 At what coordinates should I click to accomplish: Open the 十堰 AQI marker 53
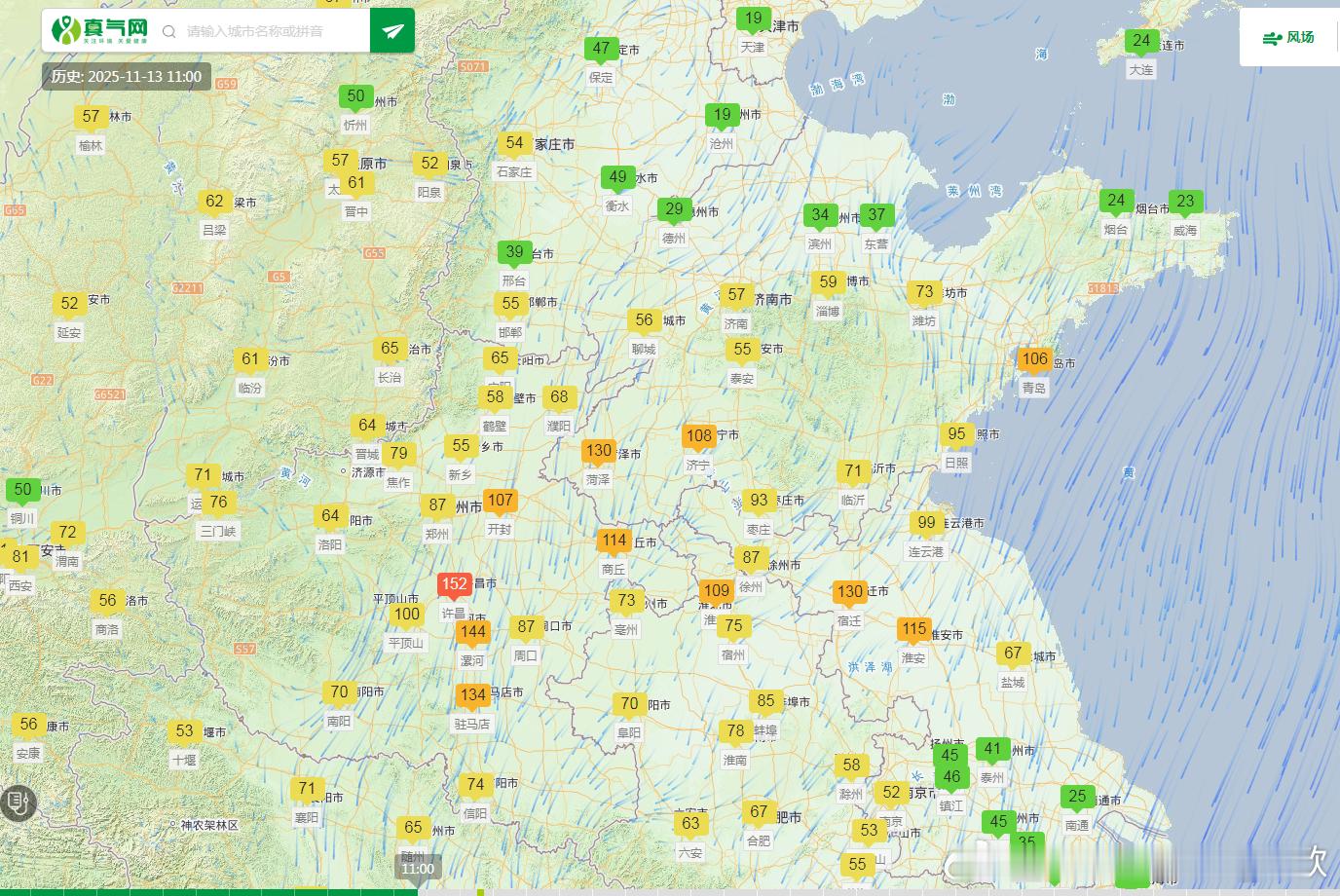(185, 730)
